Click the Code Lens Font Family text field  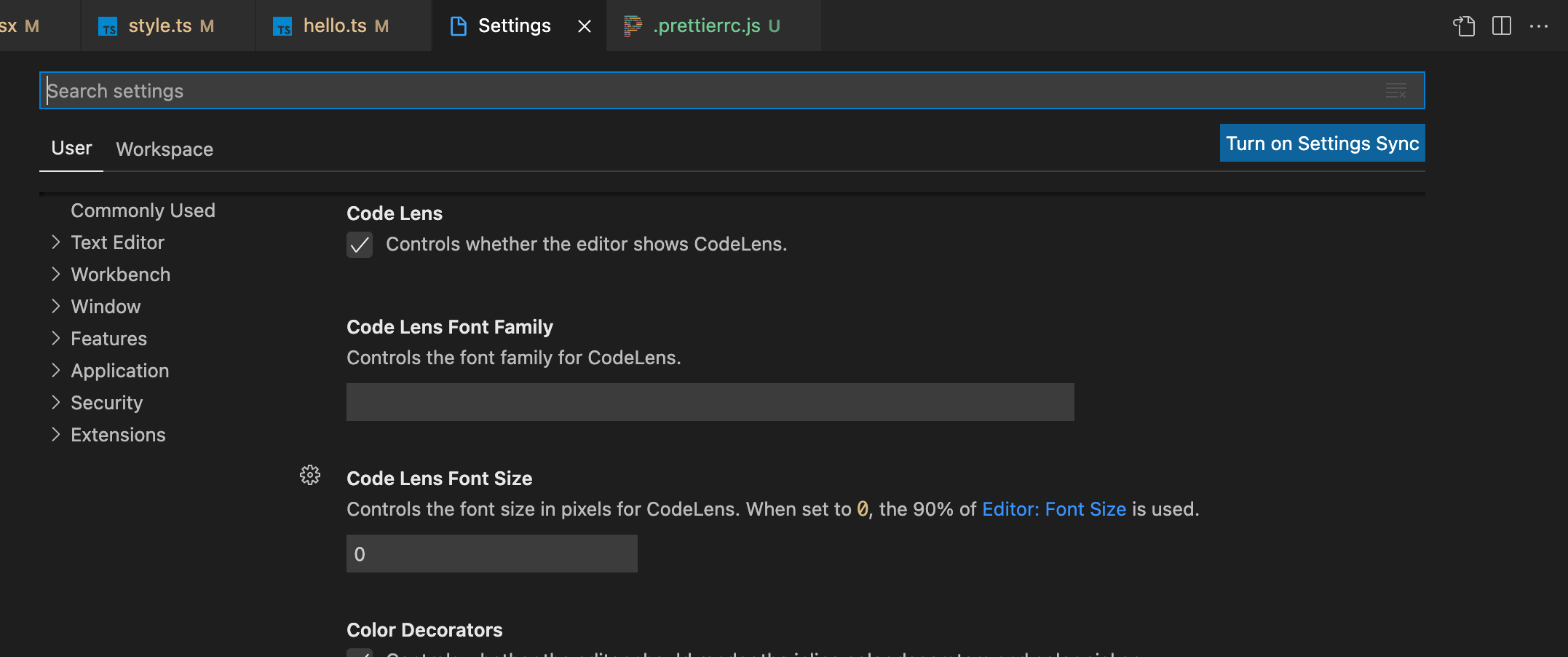710,402
